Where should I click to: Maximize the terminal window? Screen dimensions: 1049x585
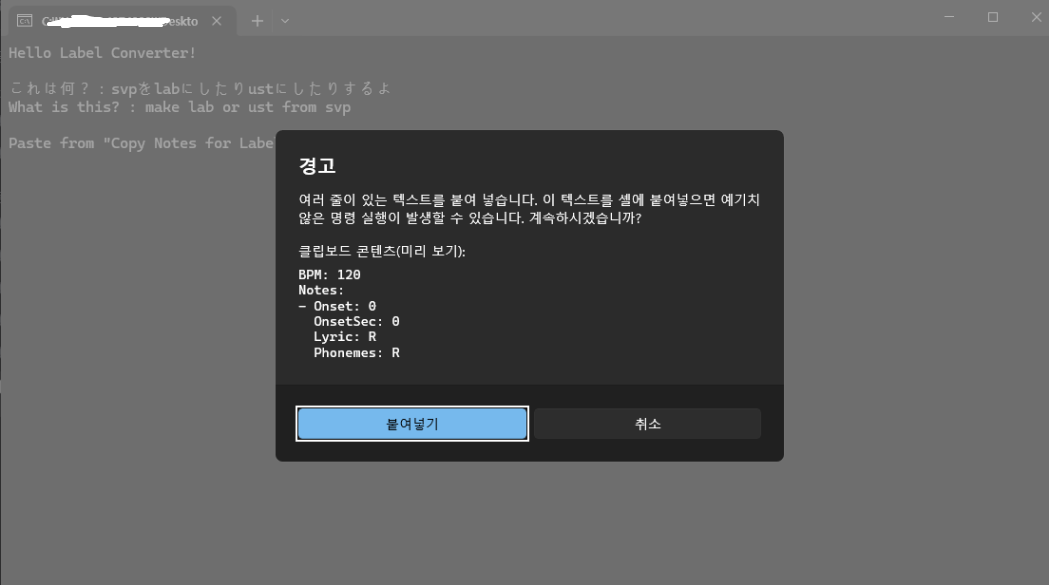pyautogui.click(x=993, y=17)
